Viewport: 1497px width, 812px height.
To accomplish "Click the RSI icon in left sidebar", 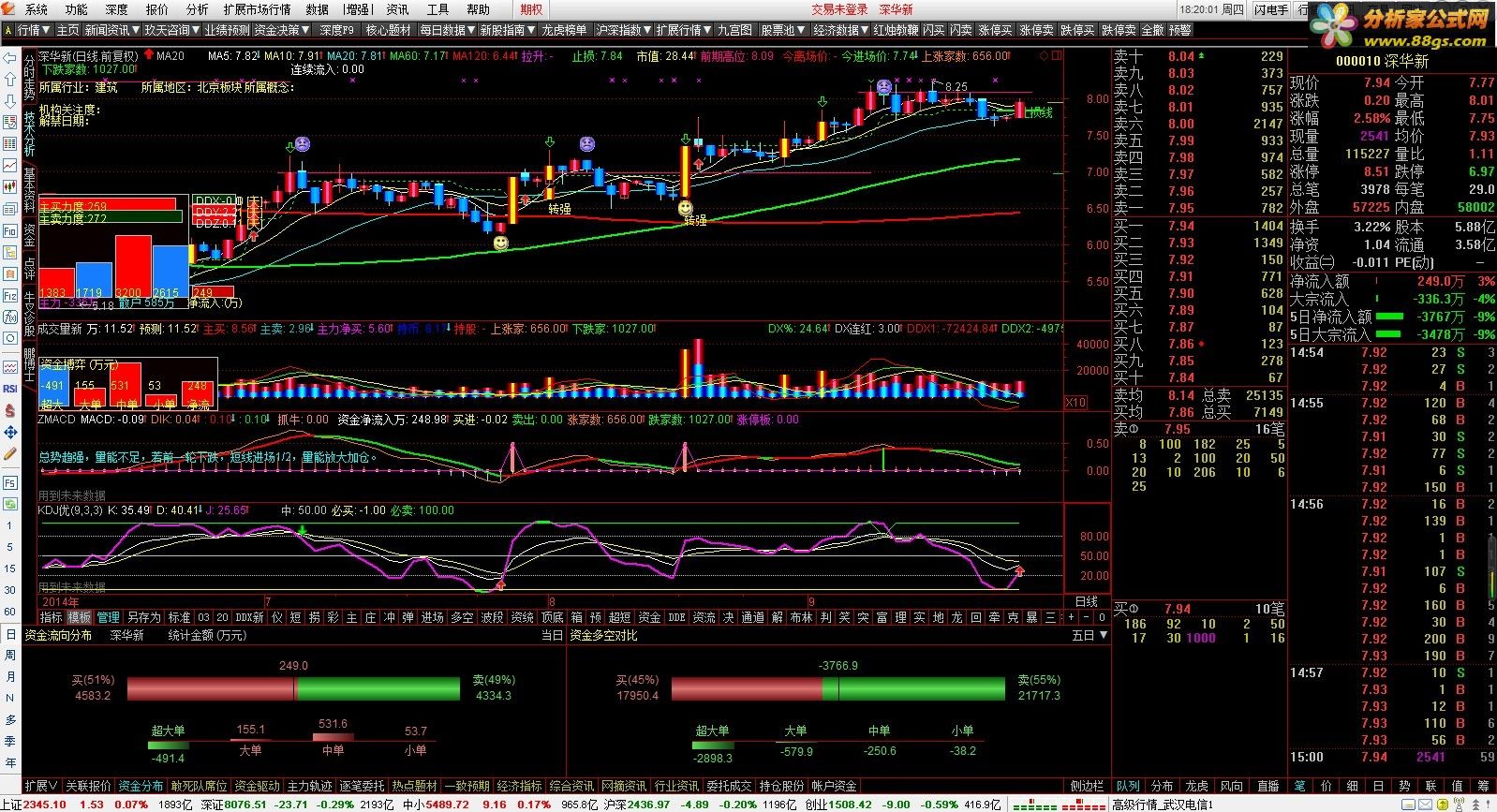I will pos(10,389).
